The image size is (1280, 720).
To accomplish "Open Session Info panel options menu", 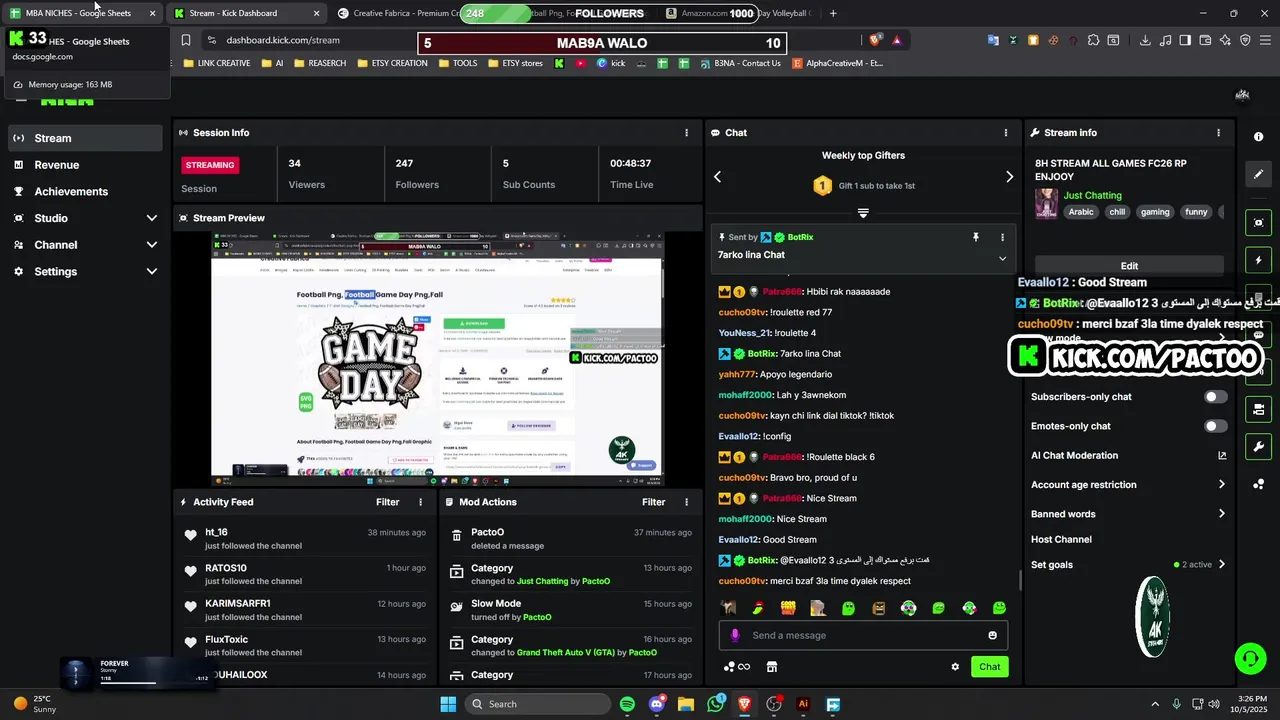I will (x=686, y=132).
